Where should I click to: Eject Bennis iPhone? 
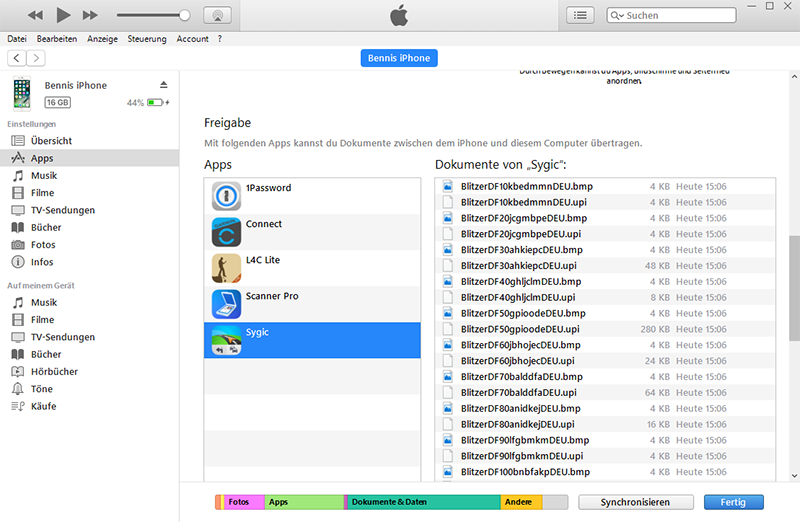164,85
